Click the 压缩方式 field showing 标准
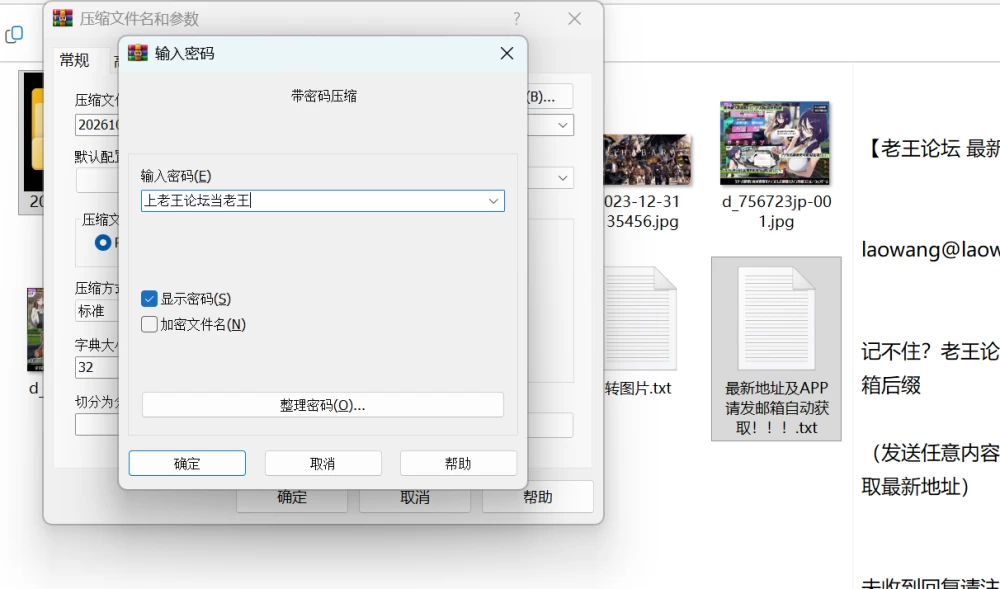 (x=98, y=311)
